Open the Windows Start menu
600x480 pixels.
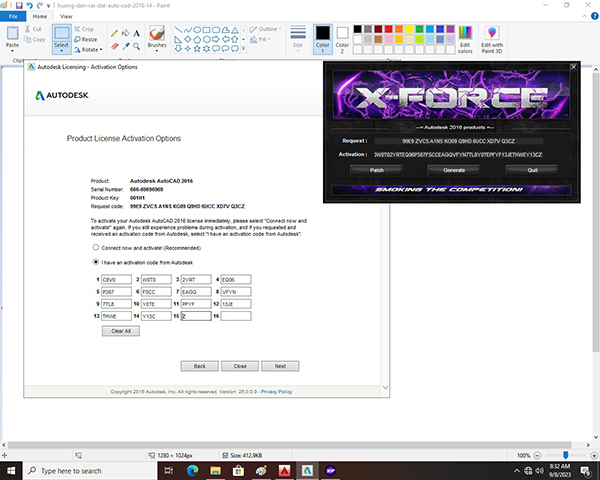[11, 471]
